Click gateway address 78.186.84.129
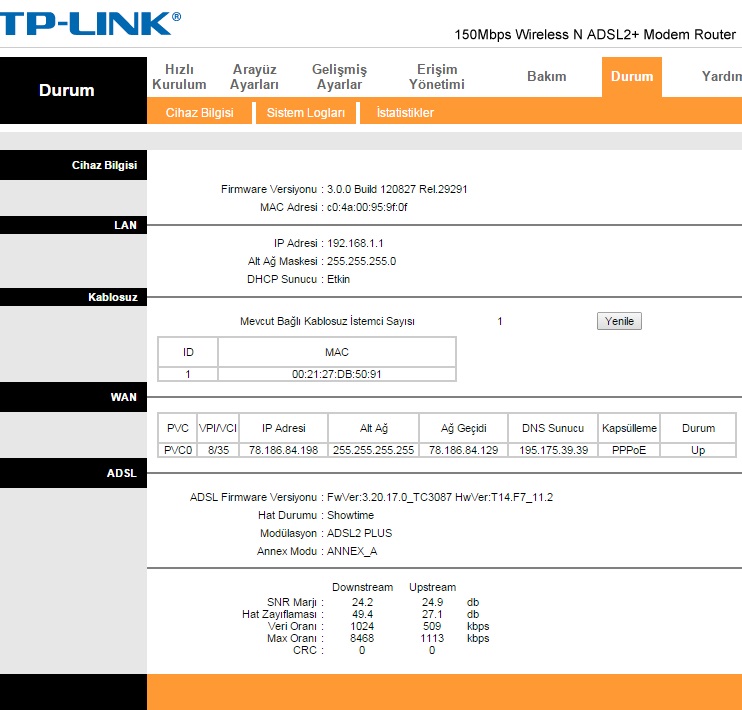 (x=463, y=450)
